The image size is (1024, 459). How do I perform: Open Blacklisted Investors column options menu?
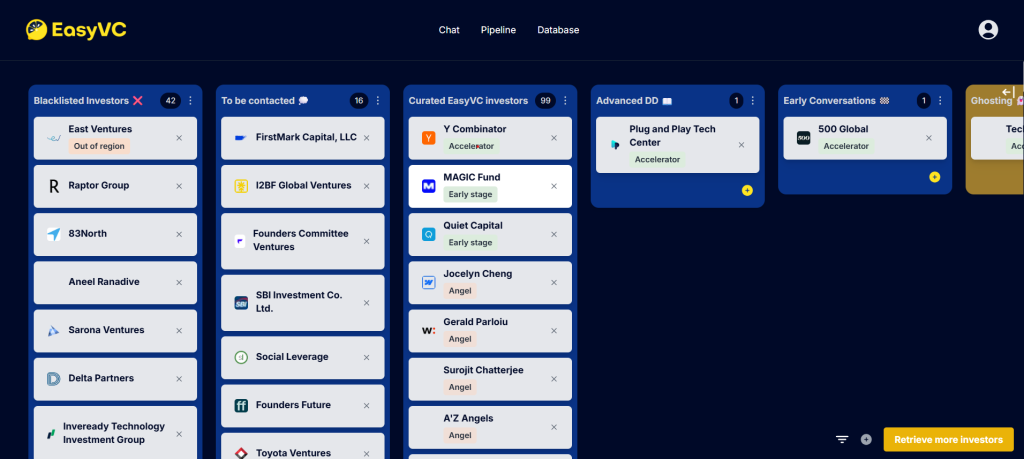tap(190, 101)
